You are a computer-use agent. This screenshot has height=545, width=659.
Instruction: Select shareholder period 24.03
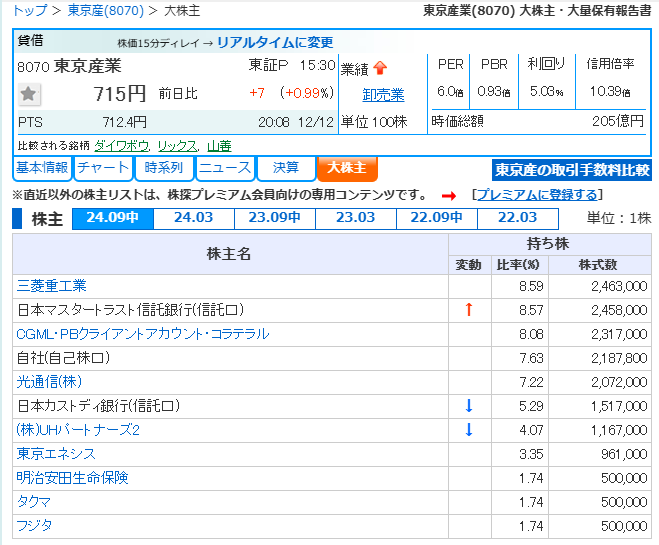[194, 218]
